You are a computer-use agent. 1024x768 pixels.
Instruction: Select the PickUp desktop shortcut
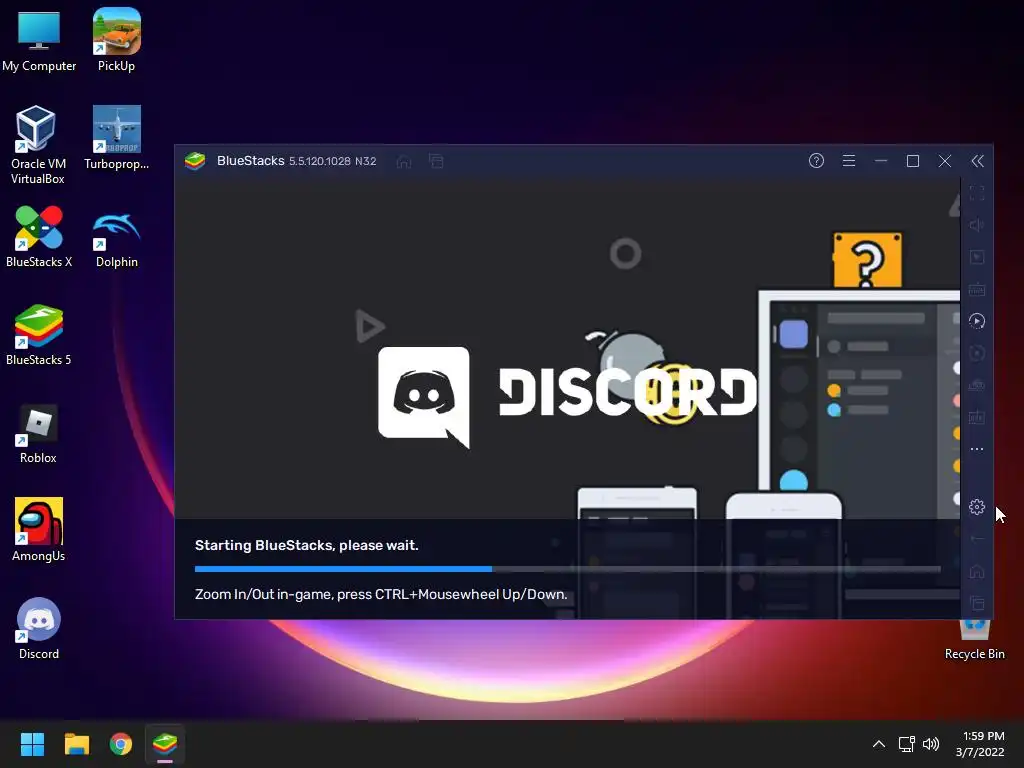coord(116,40)
